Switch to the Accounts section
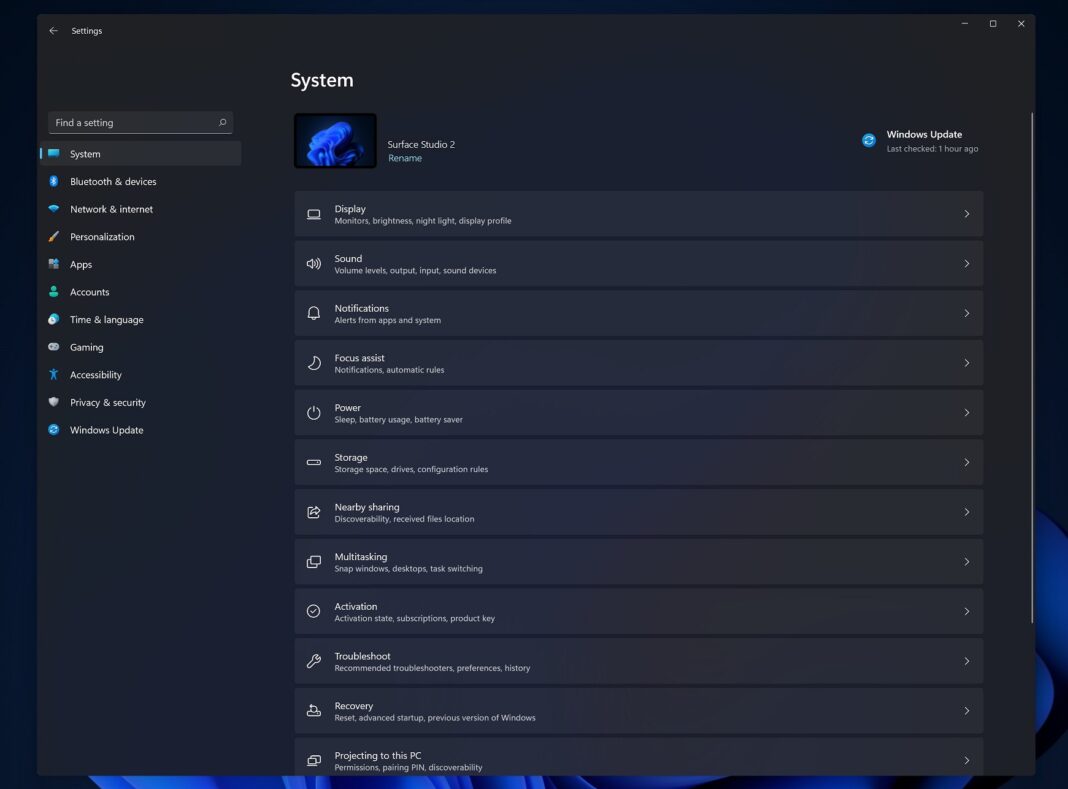 [90, 291]
